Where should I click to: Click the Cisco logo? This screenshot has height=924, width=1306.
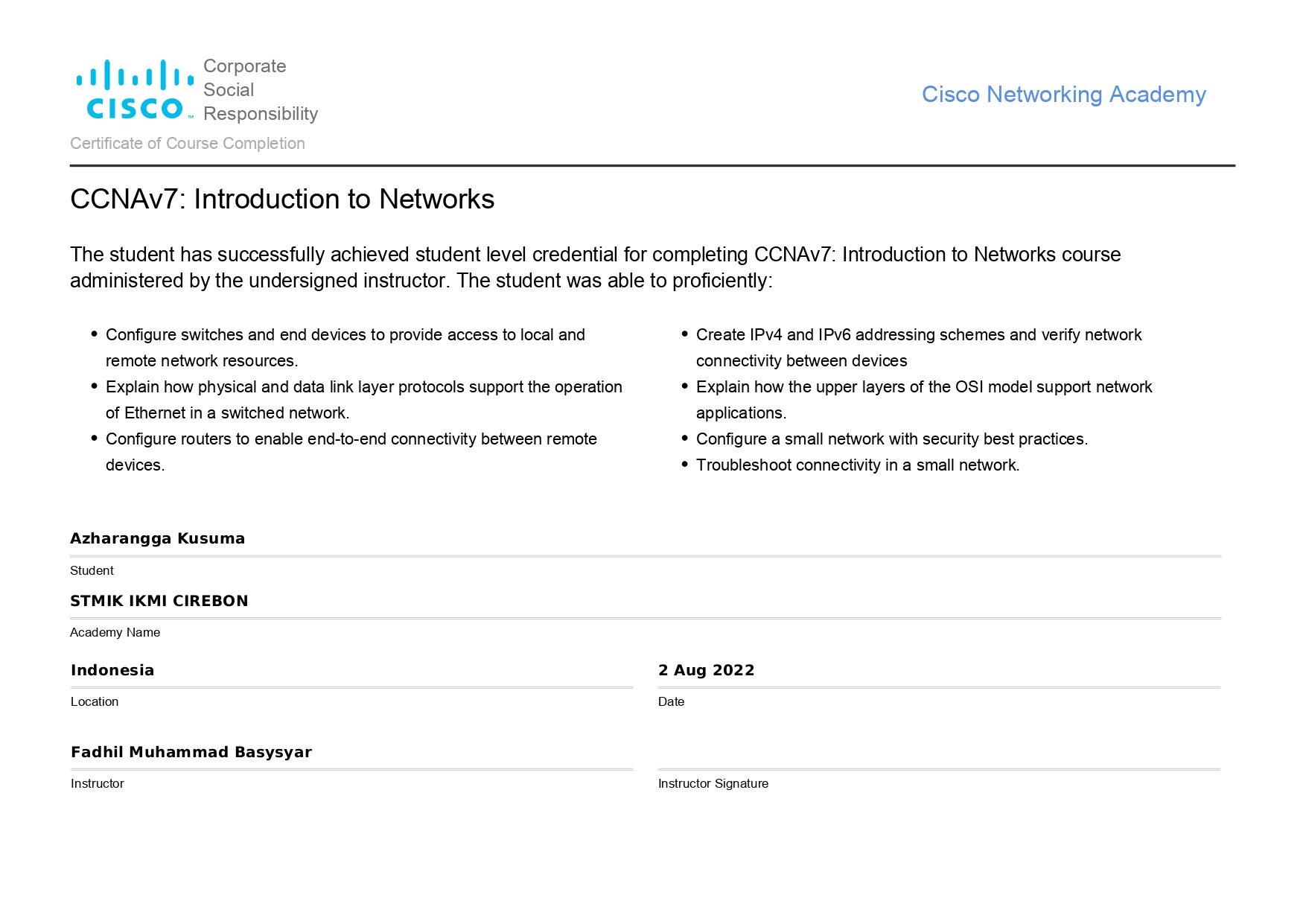tap(135, 90)
